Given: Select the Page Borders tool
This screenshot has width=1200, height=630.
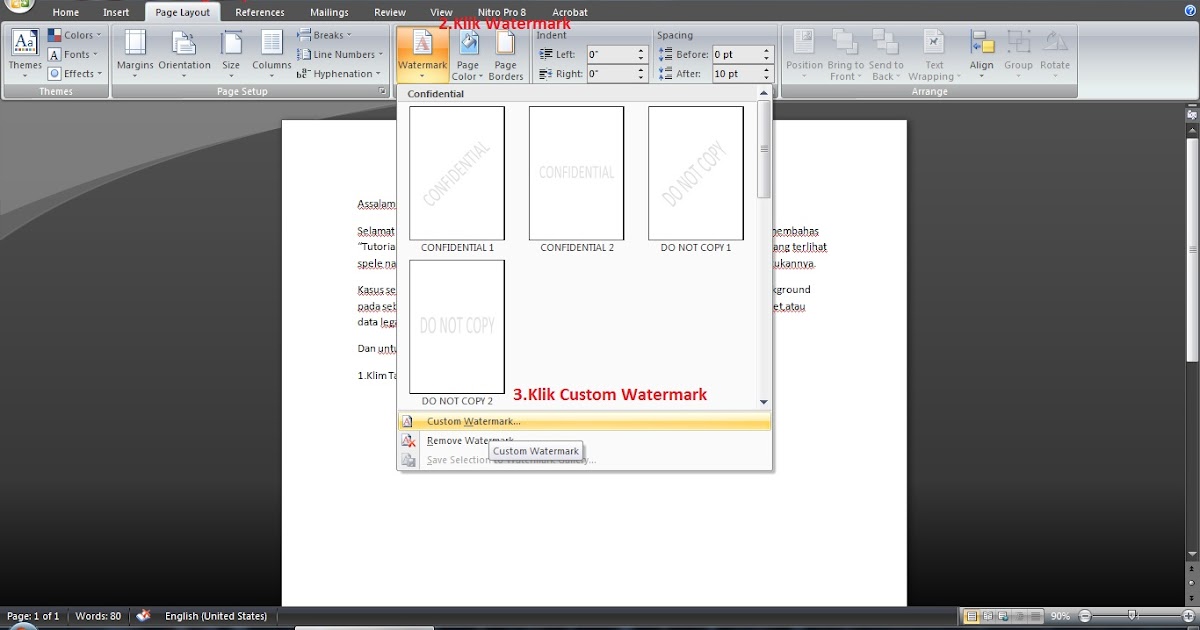Looking at the screenshot, I should [506, 52].
